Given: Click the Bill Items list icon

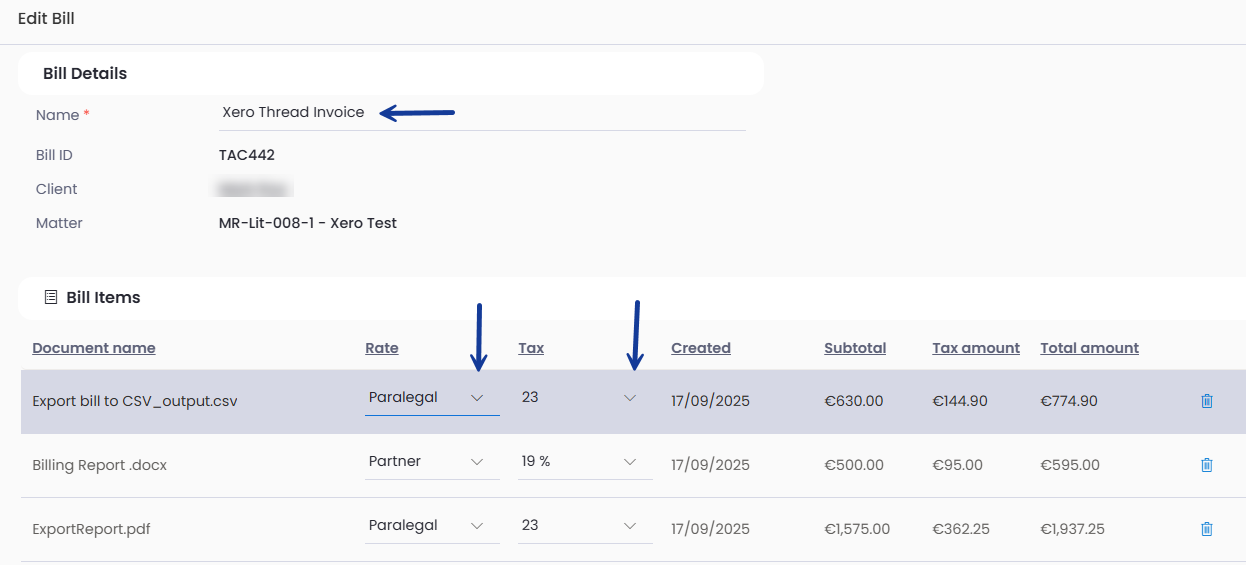Looking at the screenshot, I should tap(51, 297).
